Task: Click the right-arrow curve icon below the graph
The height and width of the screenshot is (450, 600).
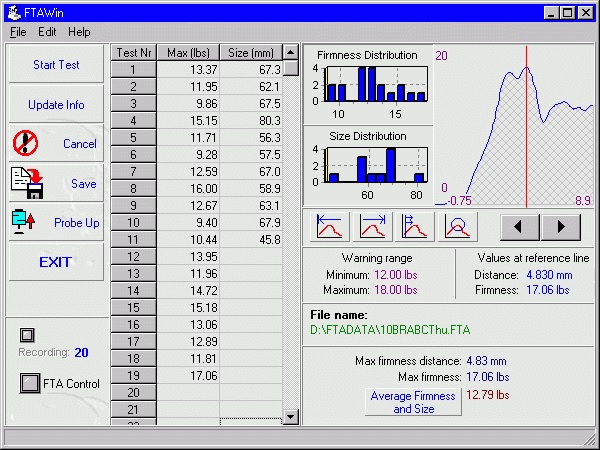Action: coord(372,226)
